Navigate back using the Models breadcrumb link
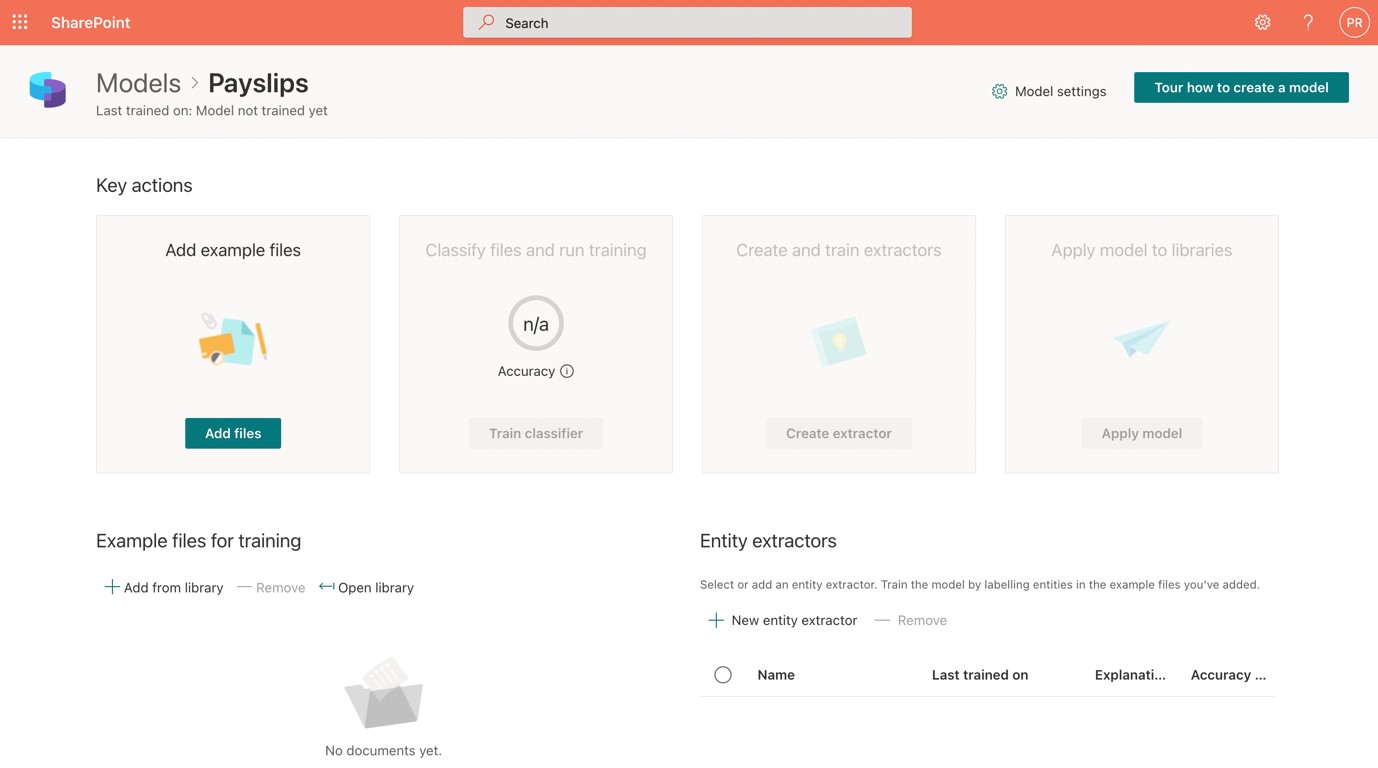 coord(138,83)
